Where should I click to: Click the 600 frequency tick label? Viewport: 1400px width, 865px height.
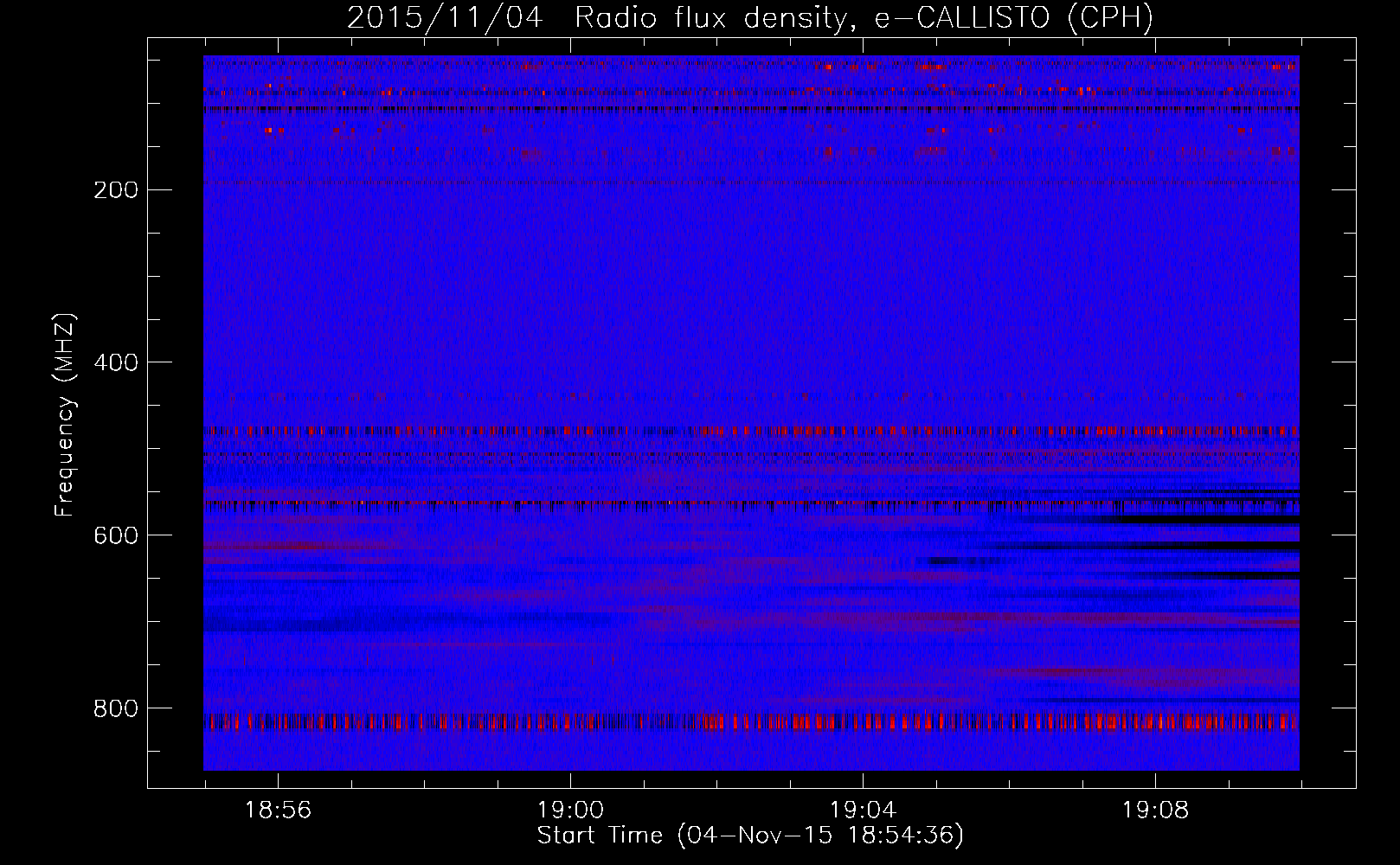116,535
